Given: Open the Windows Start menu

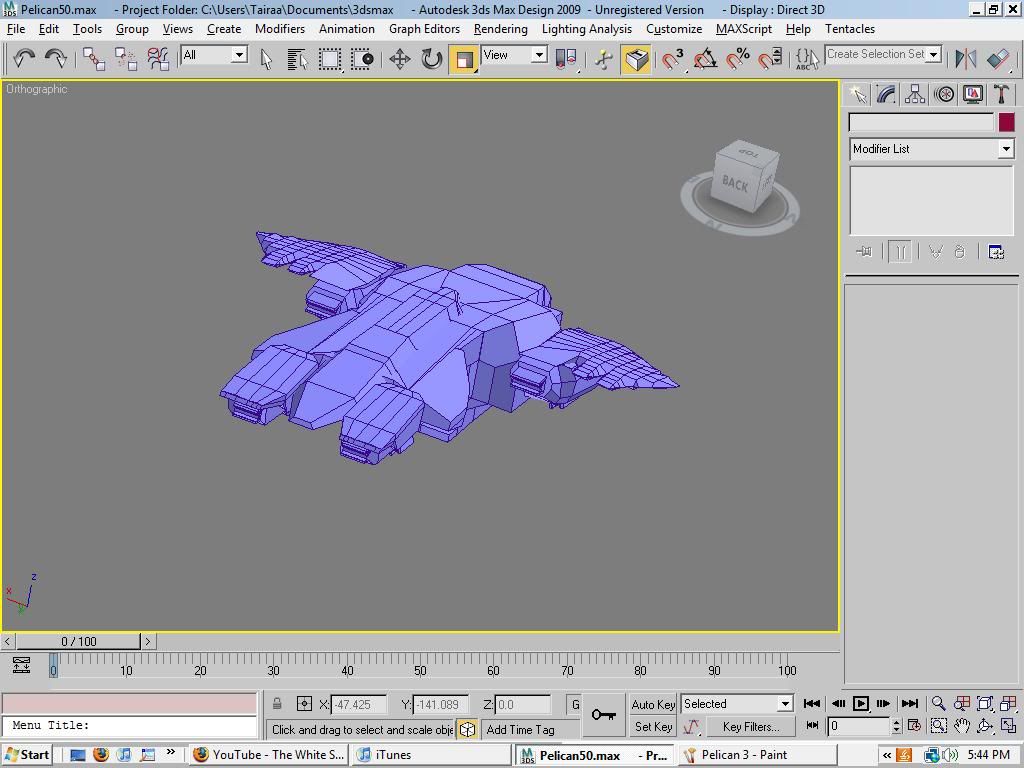Looking at the screenshot, I should (x=27, y=754).
